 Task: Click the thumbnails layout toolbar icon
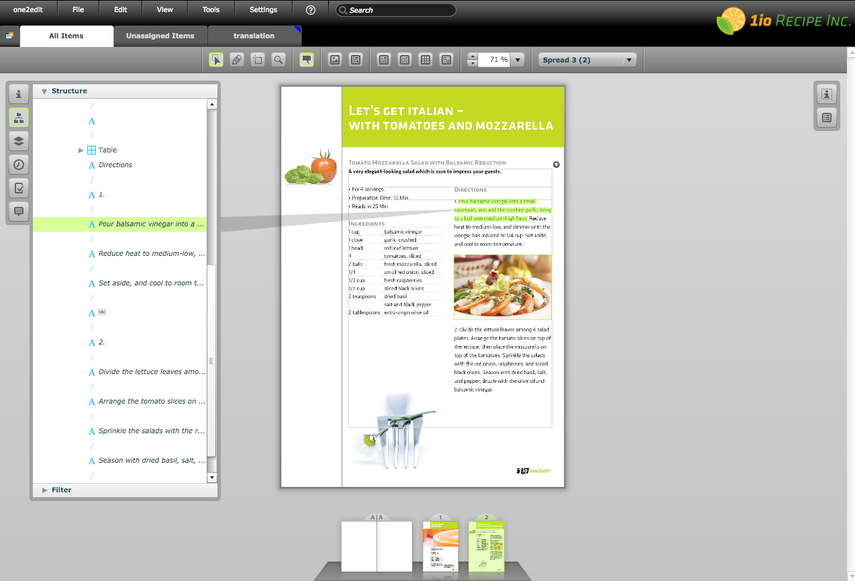point(446,60)
